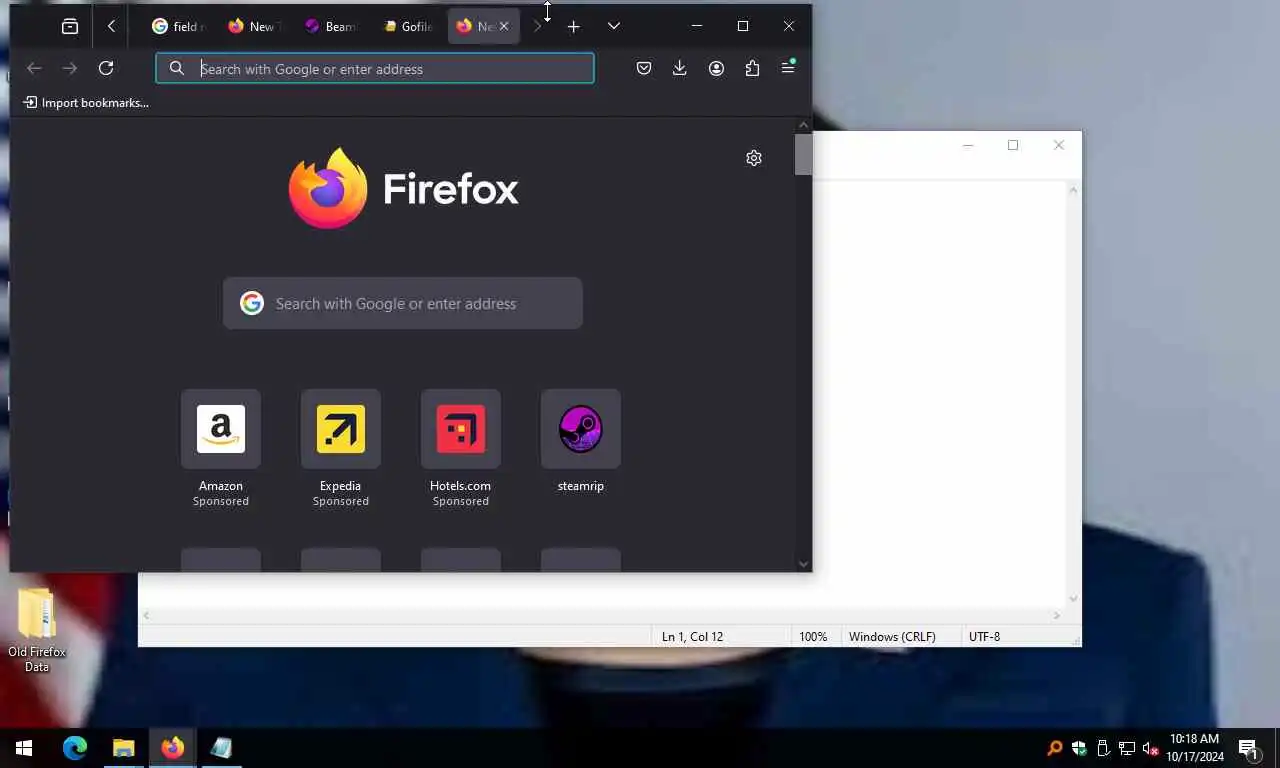Click Notepad scrollbar down arrow
The image size is (1280, 768).
tap(1073, 598)
